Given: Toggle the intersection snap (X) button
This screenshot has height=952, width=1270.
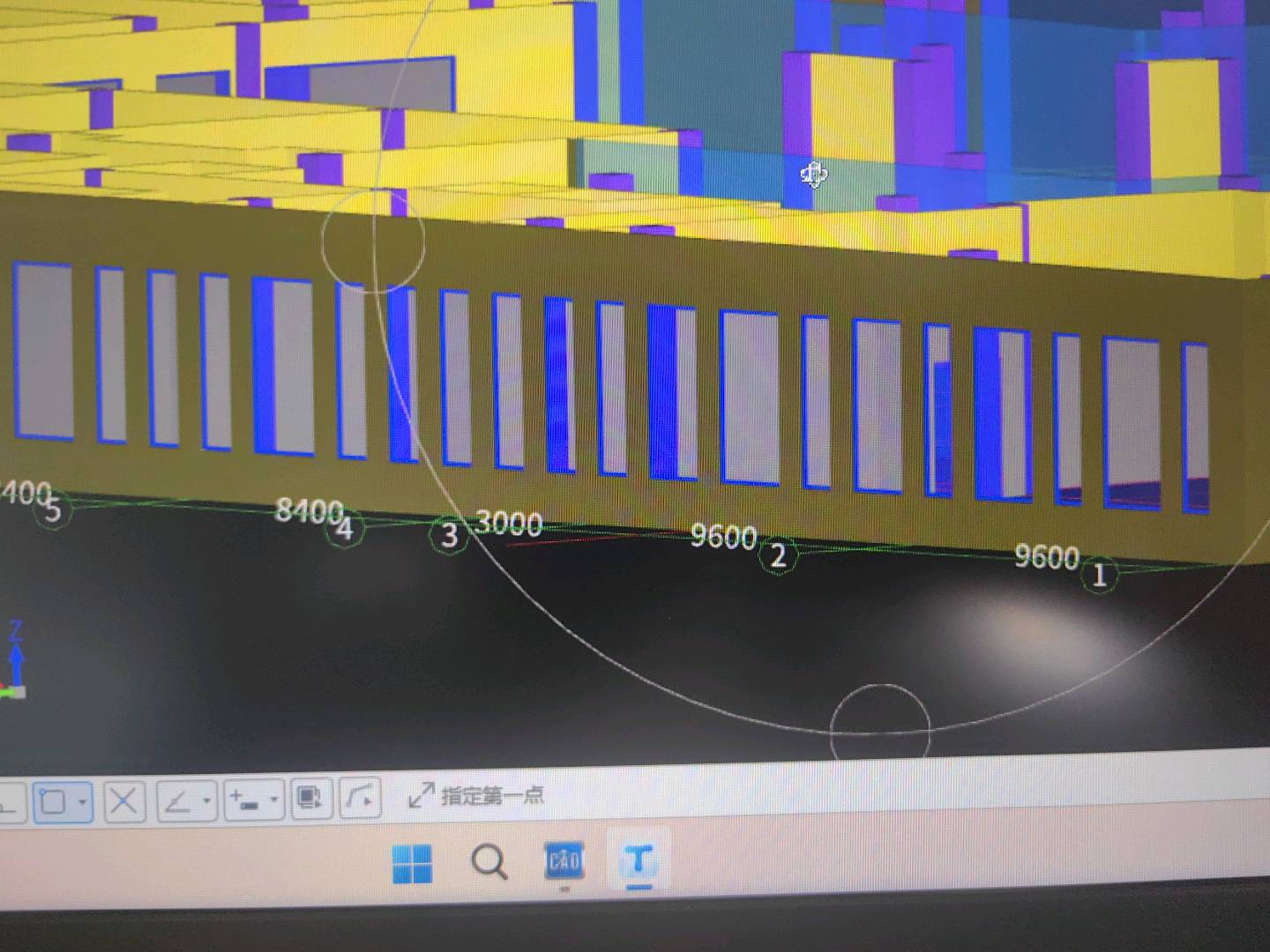Looking at the screenshot, I should [123, 801].
